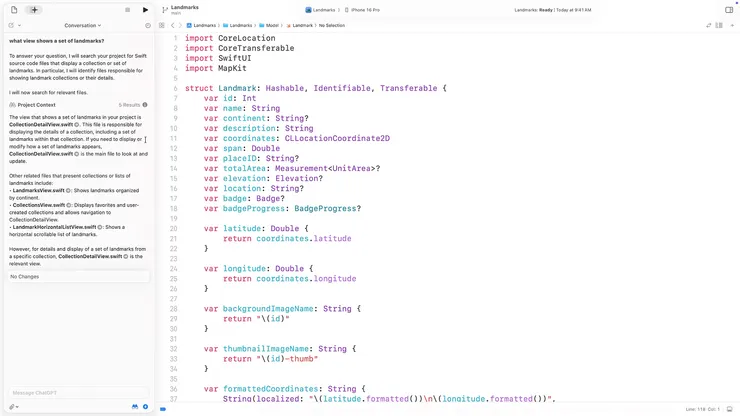740x416 pixels.
Task: Add editor on right
Action: 732,25
